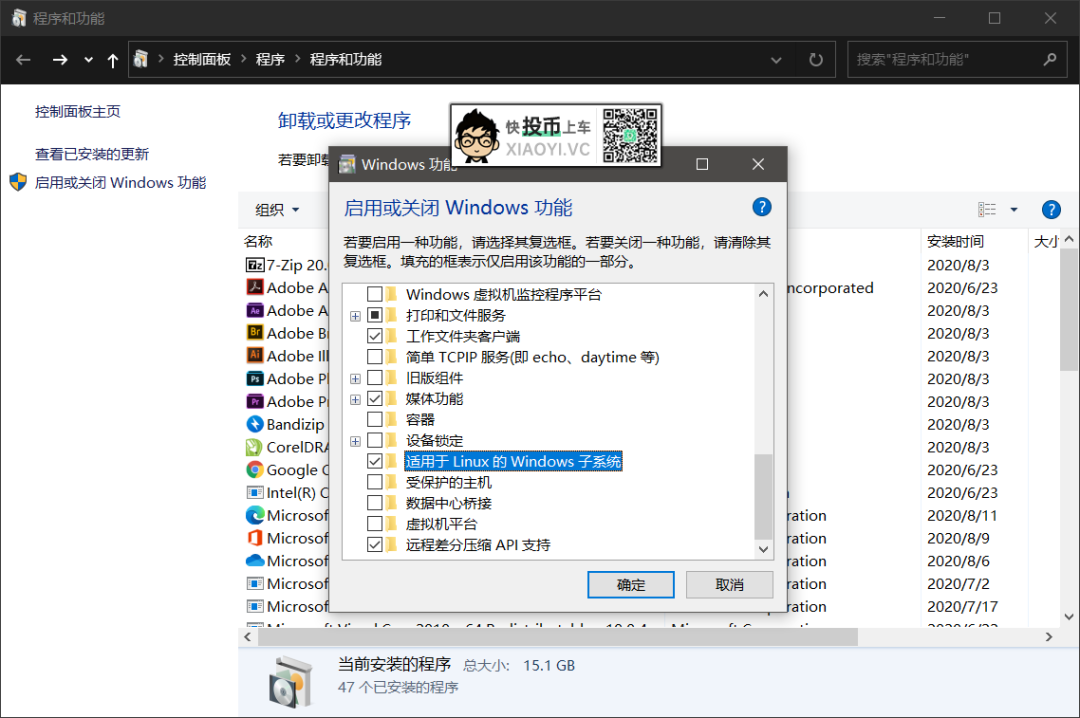Click the CorelDRAW icon in list

[x=254, y=447]
